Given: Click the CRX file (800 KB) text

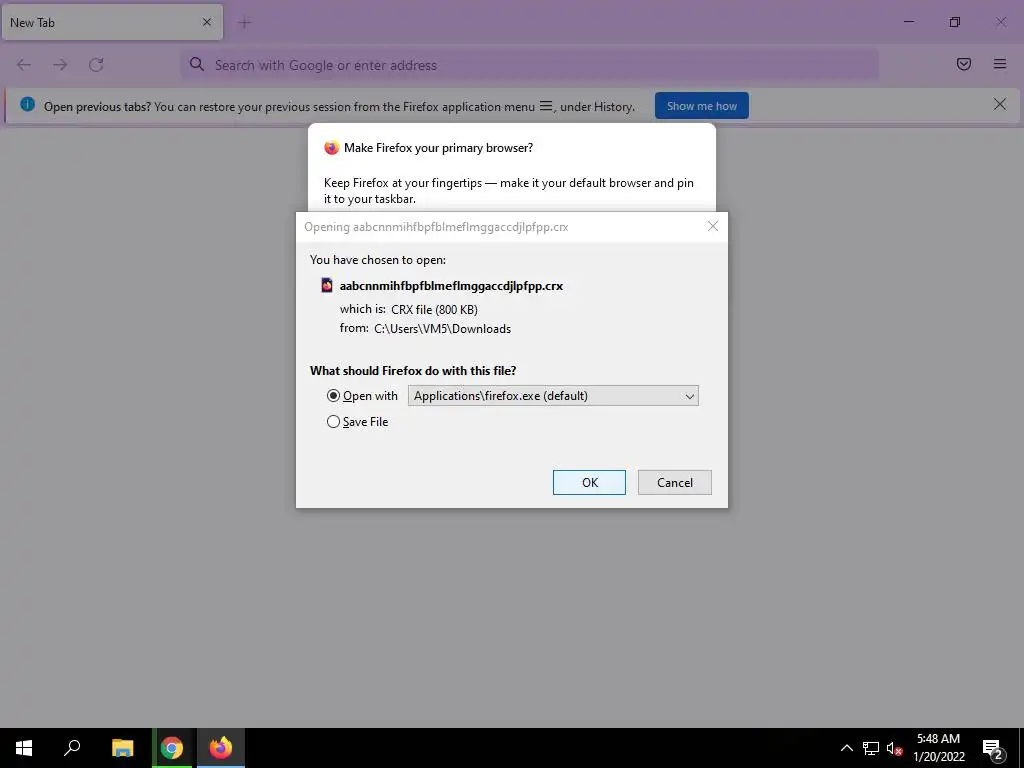Looking at the screenshot, I should (434, 310).
